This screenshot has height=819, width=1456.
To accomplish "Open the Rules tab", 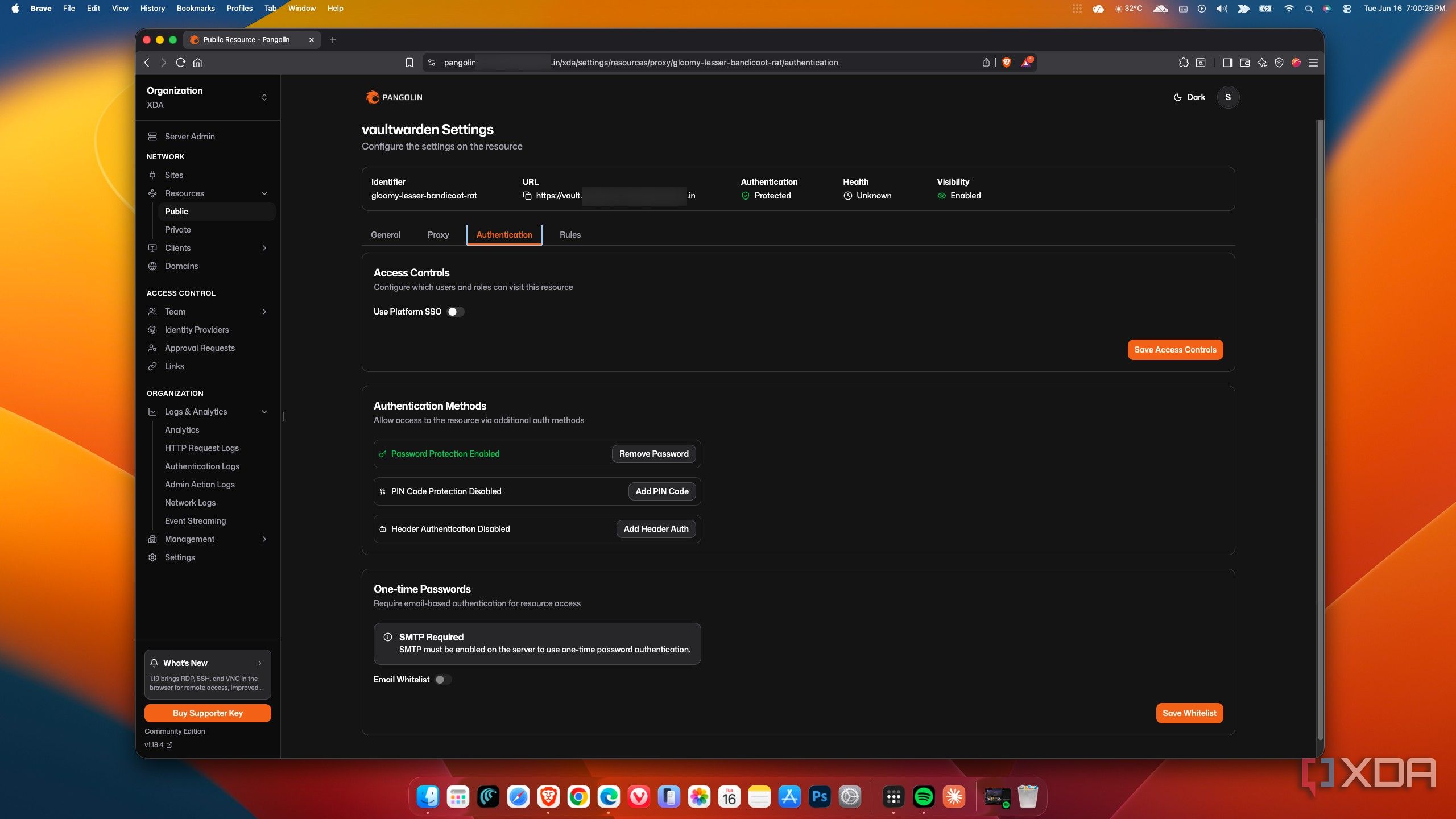I will click(570, 235).
